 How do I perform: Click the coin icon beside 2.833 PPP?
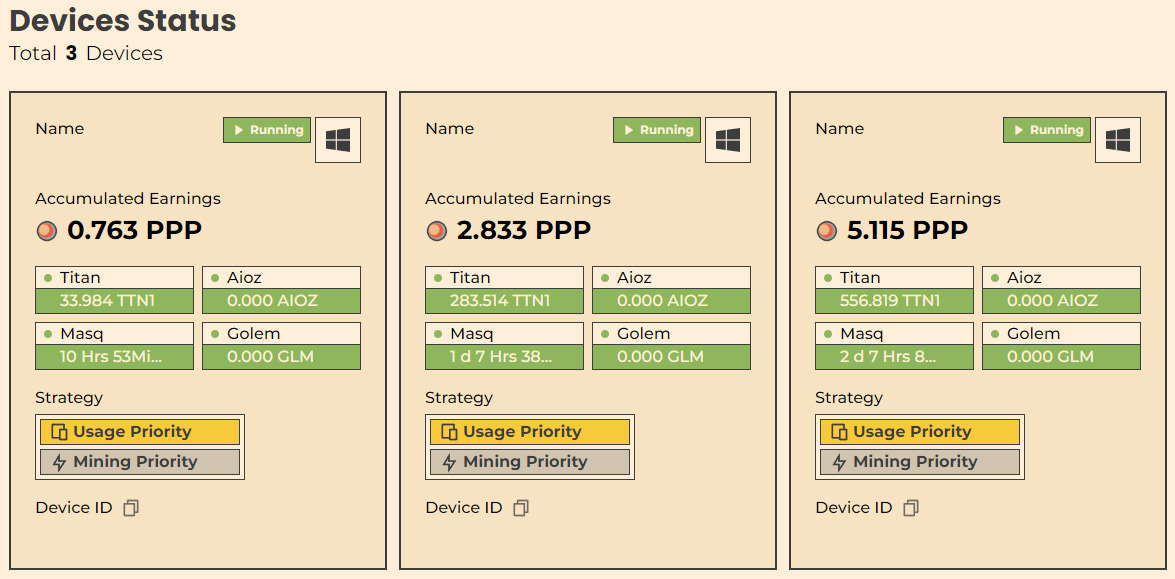coord(436,231)
